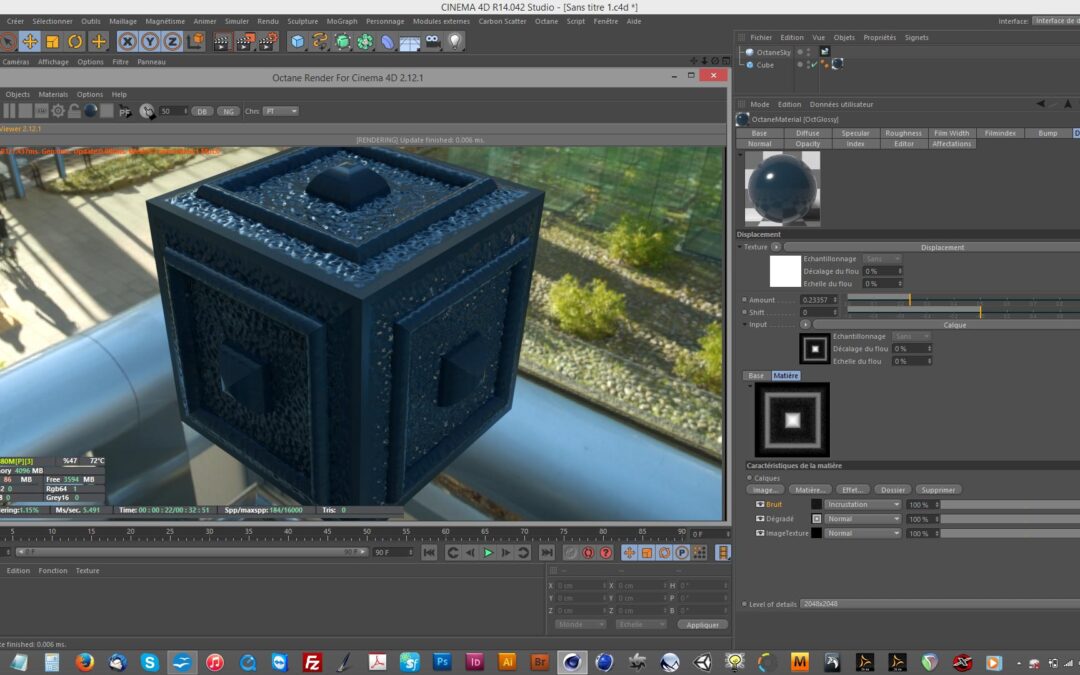Toggle X axis lock
1080x675 pixels.
pyautogui.click(x=127, y=41)
